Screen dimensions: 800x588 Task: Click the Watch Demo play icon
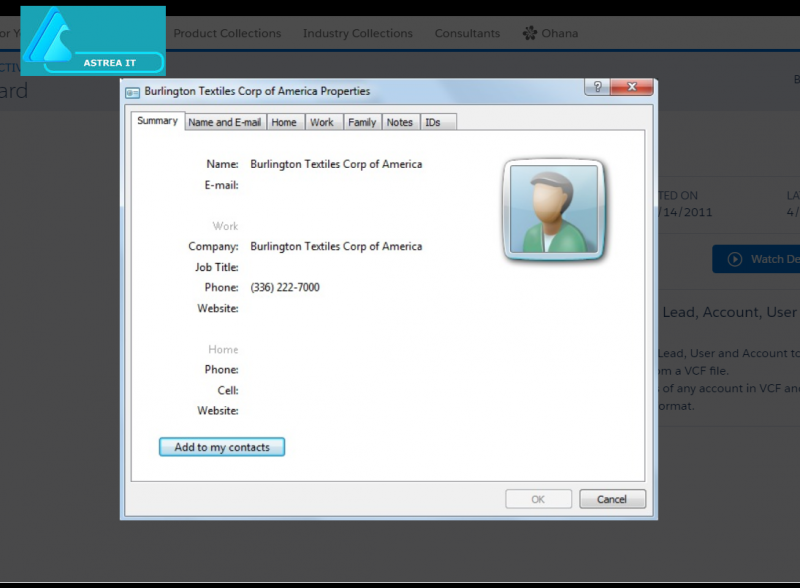tap(735, 259)
